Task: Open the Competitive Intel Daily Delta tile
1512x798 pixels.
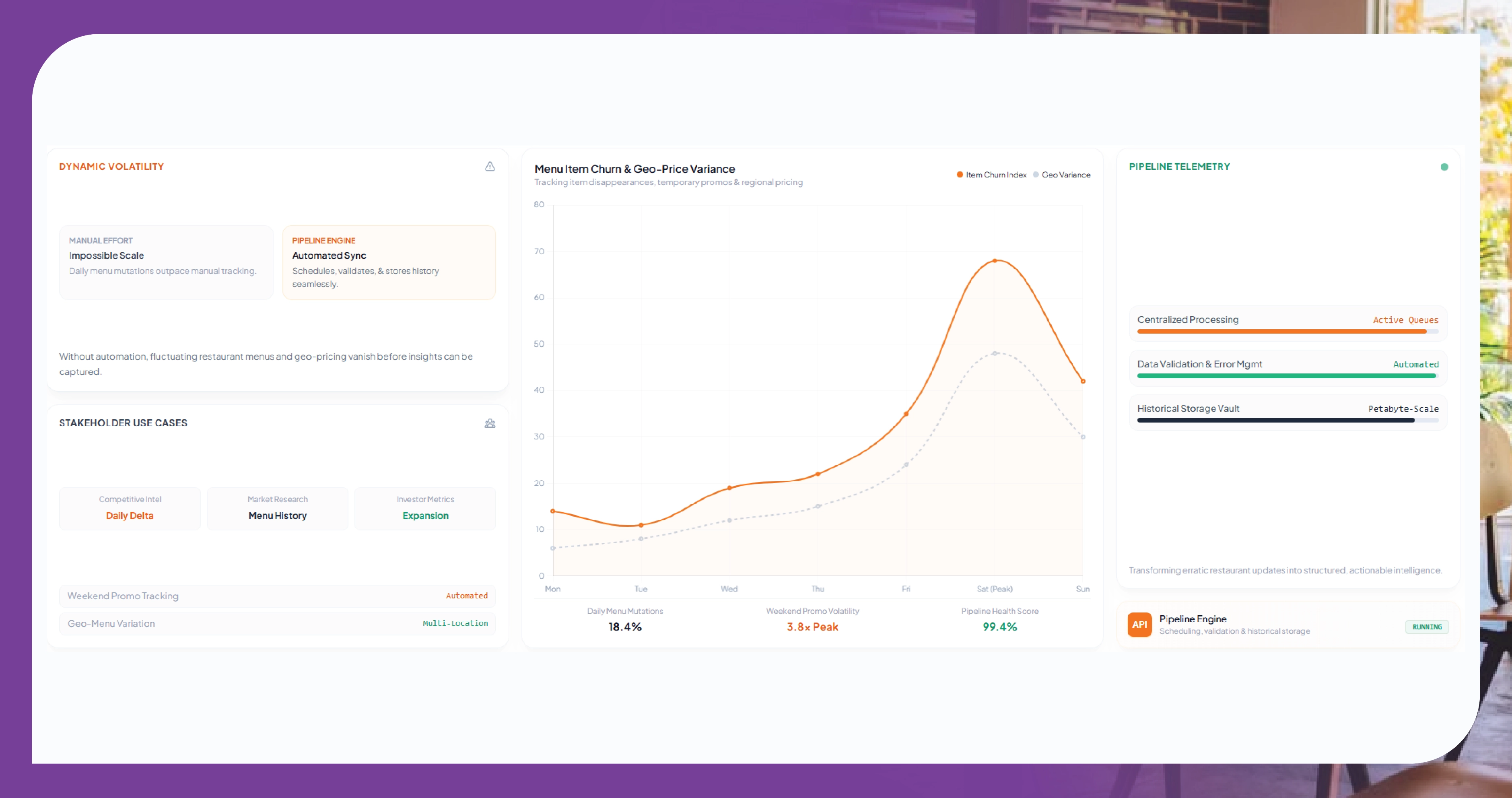Action: point(130,509)
